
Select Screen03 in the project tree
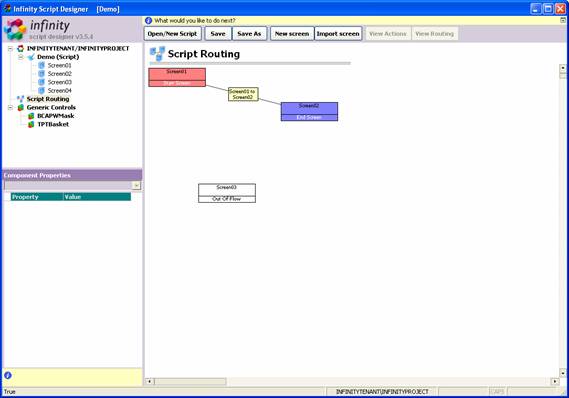pyautogui.click(x=60, y=82)
